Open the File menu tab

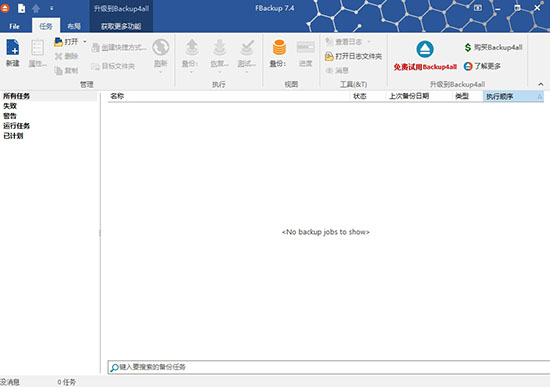click(14, 26)
